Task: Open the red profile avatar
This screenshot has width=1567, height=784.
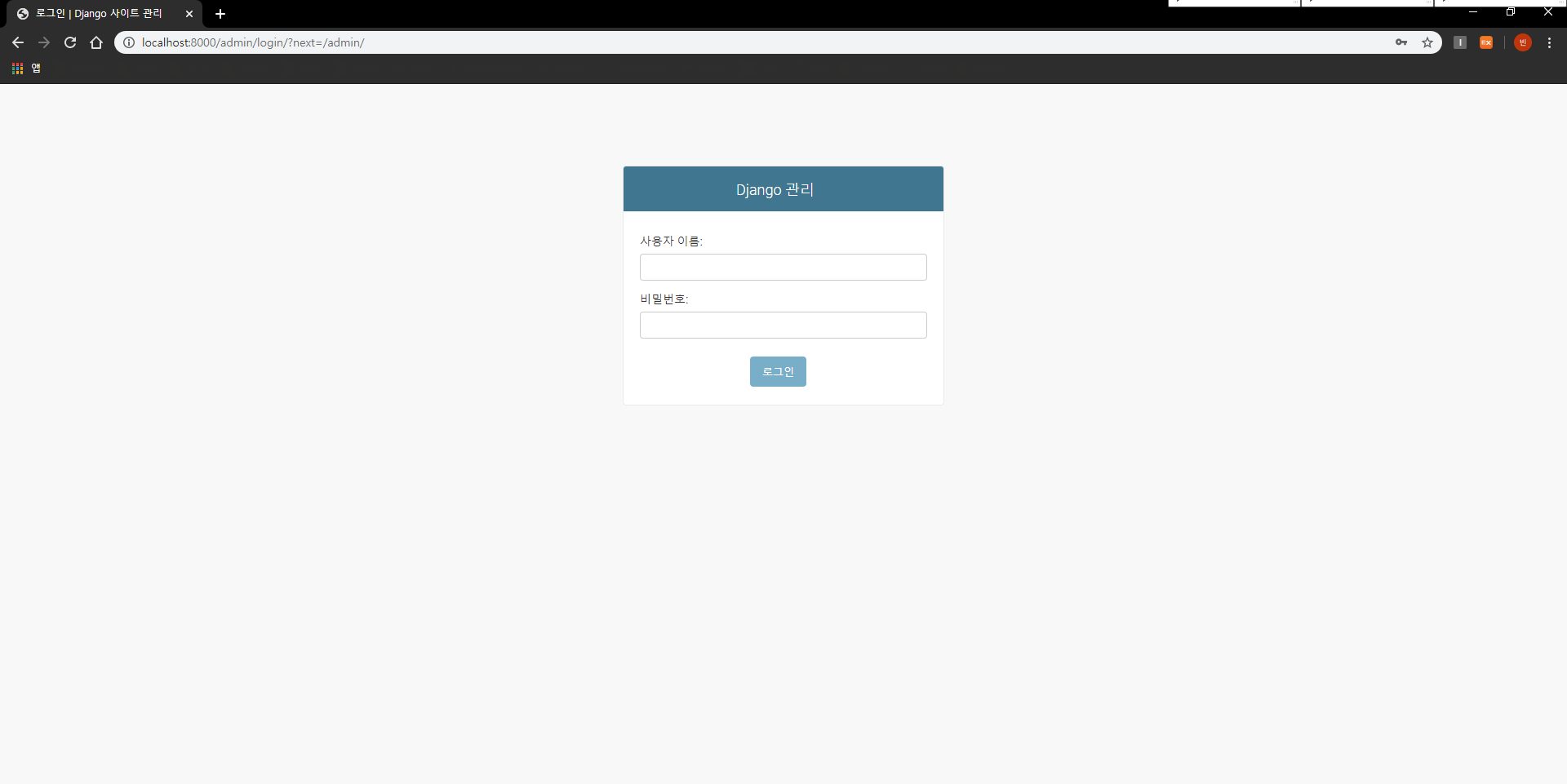Action: [x=1523, y=42]
